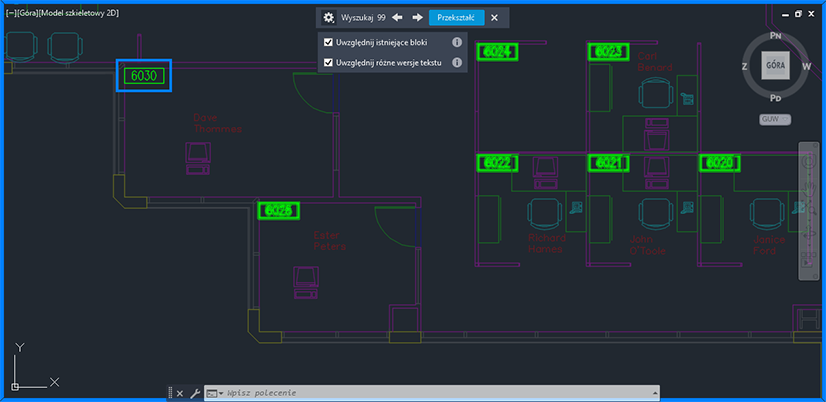Select the computer block in Ester Peters' room

click(306, 283)
